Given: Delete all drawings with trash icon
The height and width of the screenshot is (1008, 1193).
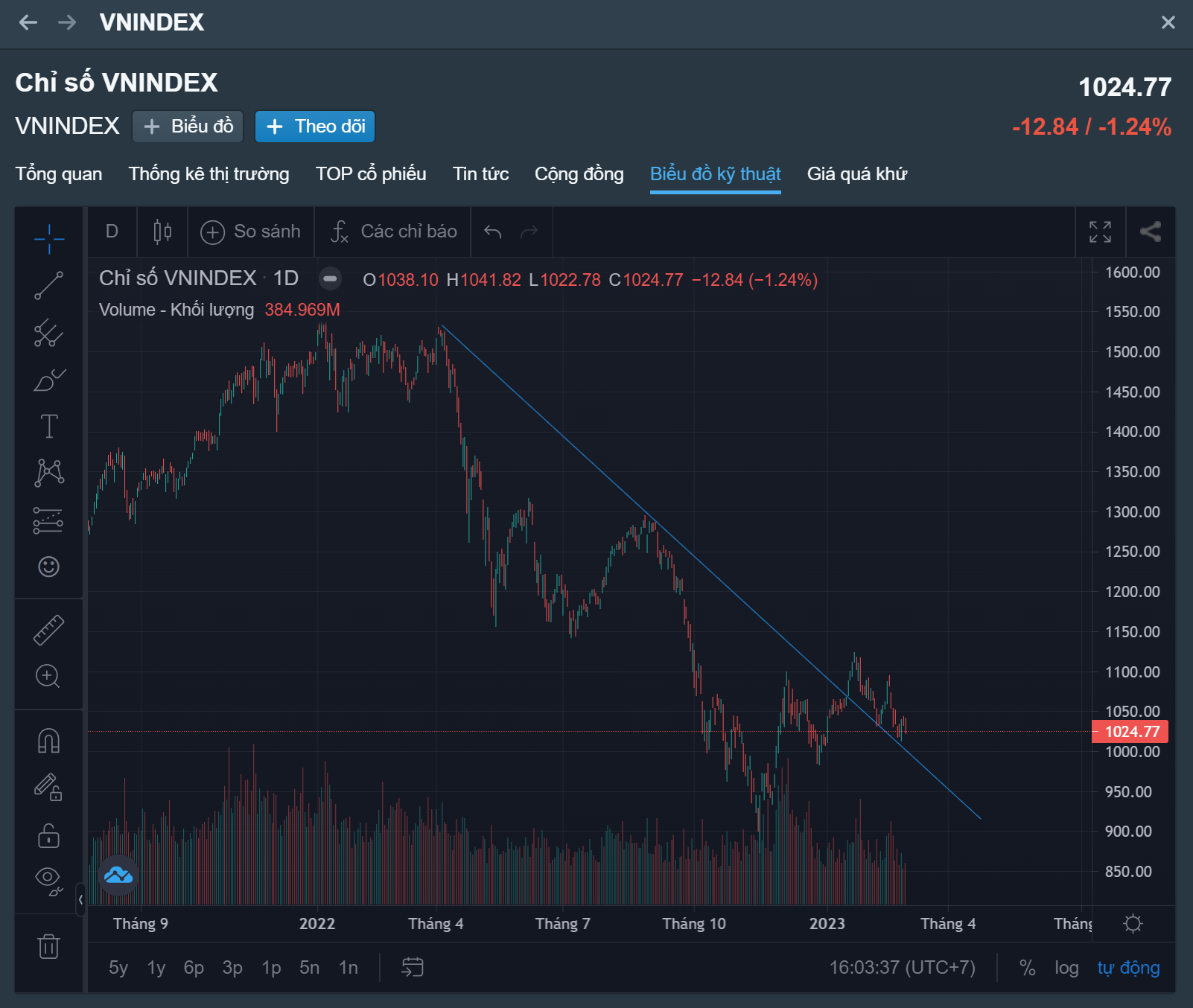Looking at the screenshot, I should [48, 946].
